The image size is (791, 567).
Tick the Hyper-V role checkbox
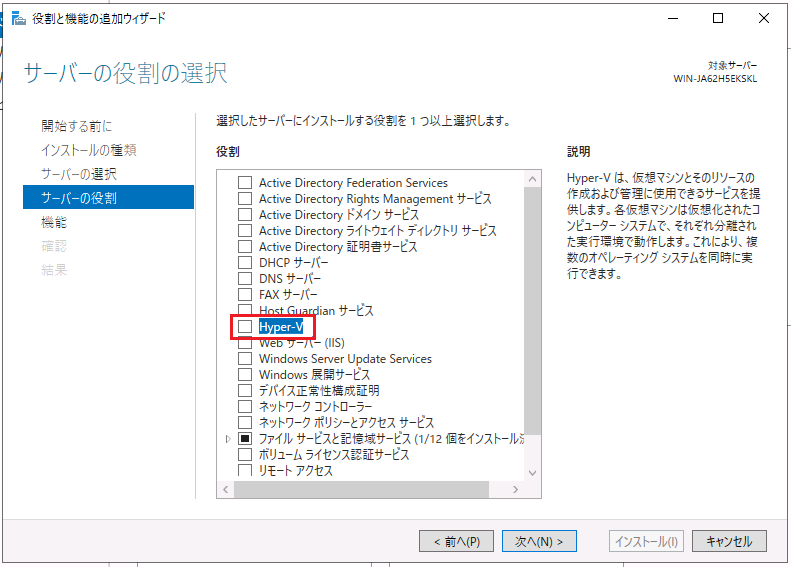(x=245, y=326)
